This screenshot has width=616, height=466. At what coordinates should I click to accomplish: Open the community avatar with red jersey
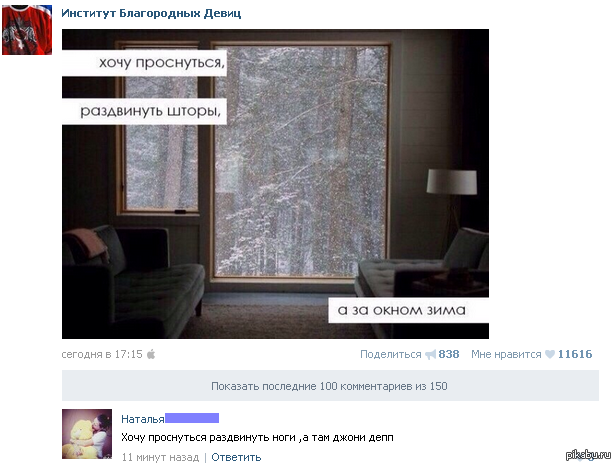click(x=27, y=29)
